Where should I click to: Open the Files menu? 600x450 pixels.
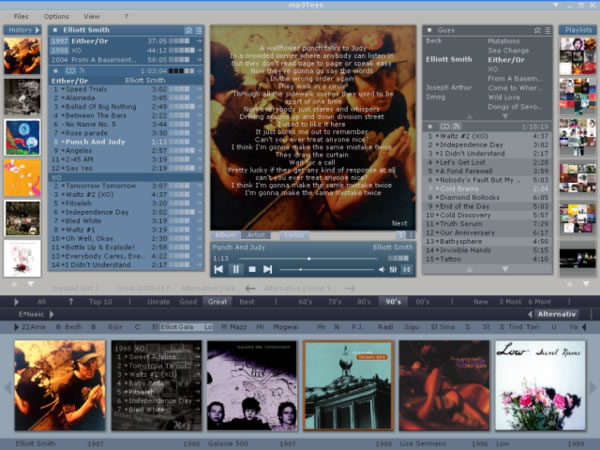coord(21,16)
